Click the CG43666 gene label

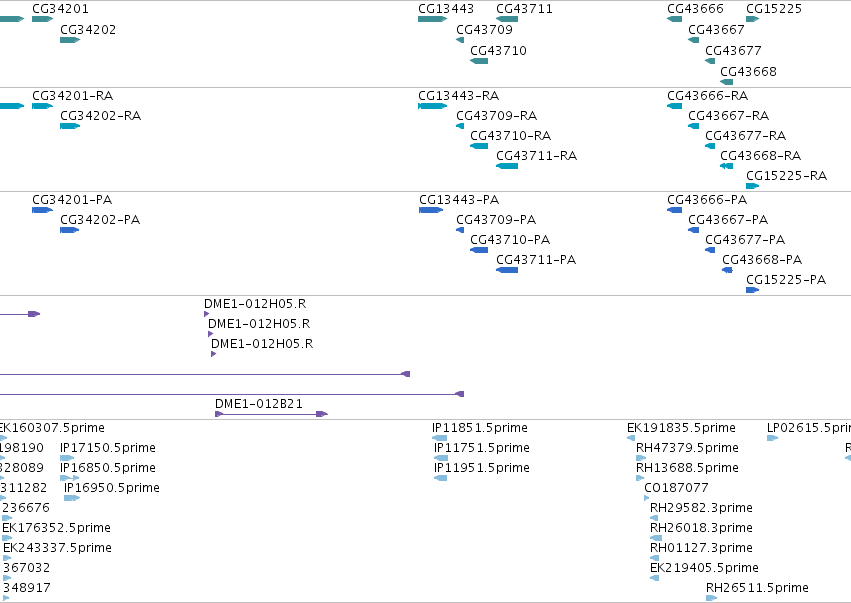pos(695,9)
